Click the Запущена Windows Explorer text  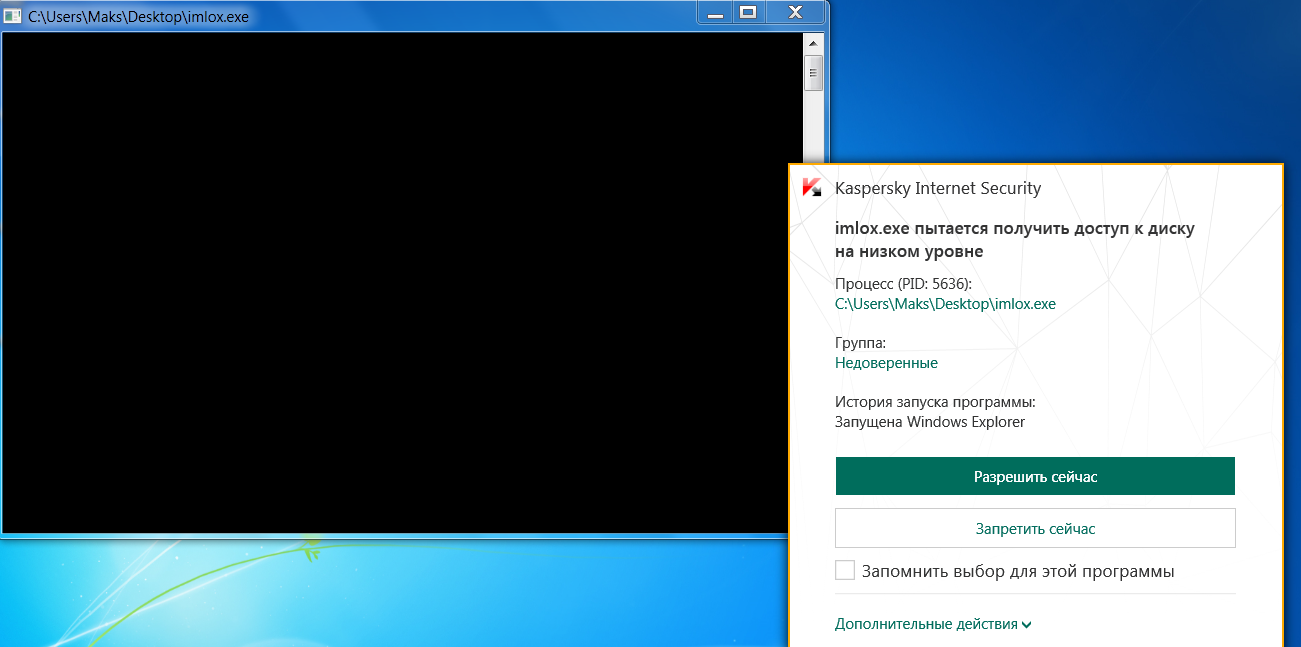pyautogui.click(x=930, y=422)
